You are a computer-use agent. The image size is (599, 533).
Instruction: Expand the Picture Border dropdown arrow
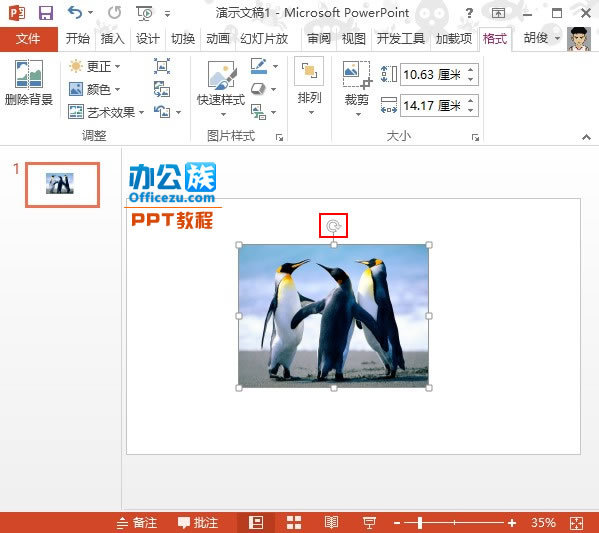pos(275,66)
